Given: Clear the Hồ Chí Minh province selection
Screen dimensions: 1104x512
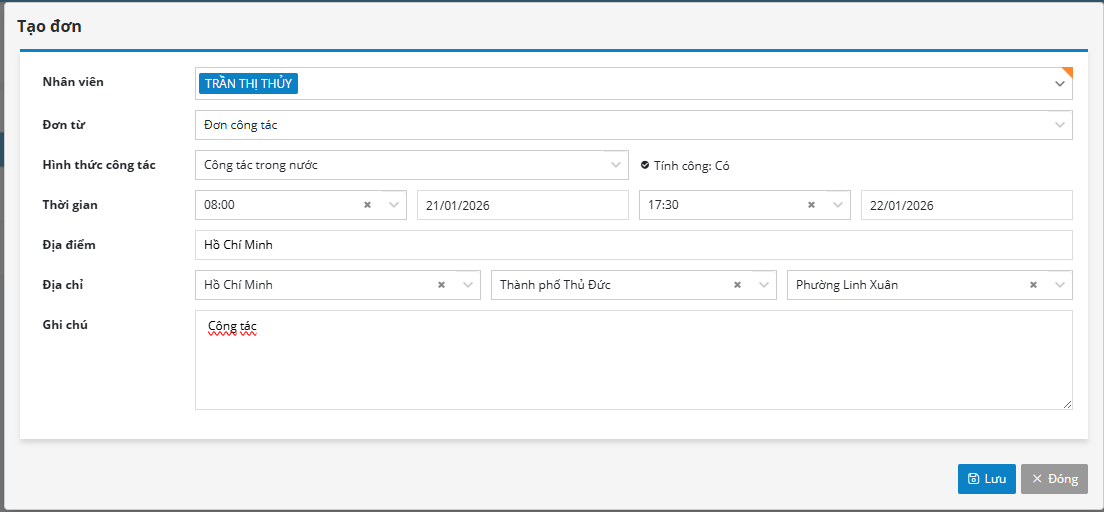Looking at the screenshot, I should coord(441,285).
